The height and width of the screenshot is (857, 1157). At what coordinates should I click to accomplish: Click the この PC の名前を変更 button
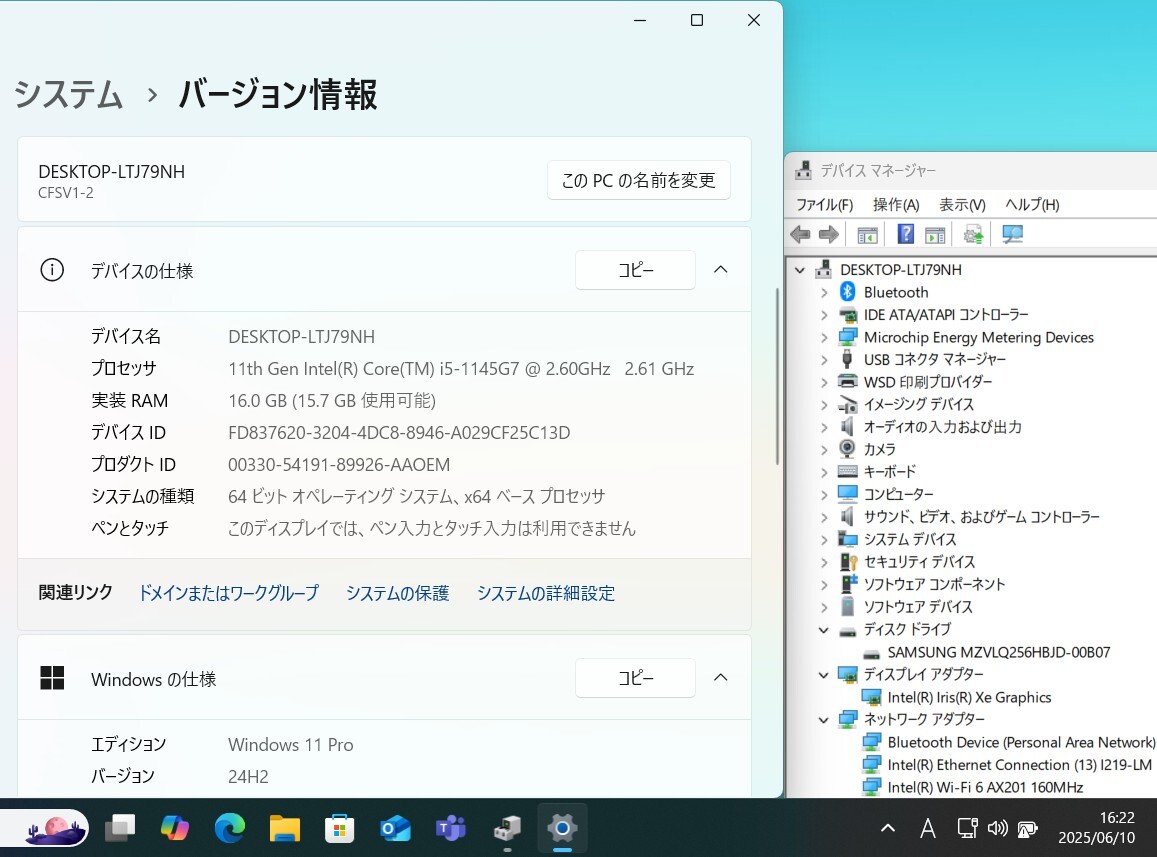pos(638,180)
